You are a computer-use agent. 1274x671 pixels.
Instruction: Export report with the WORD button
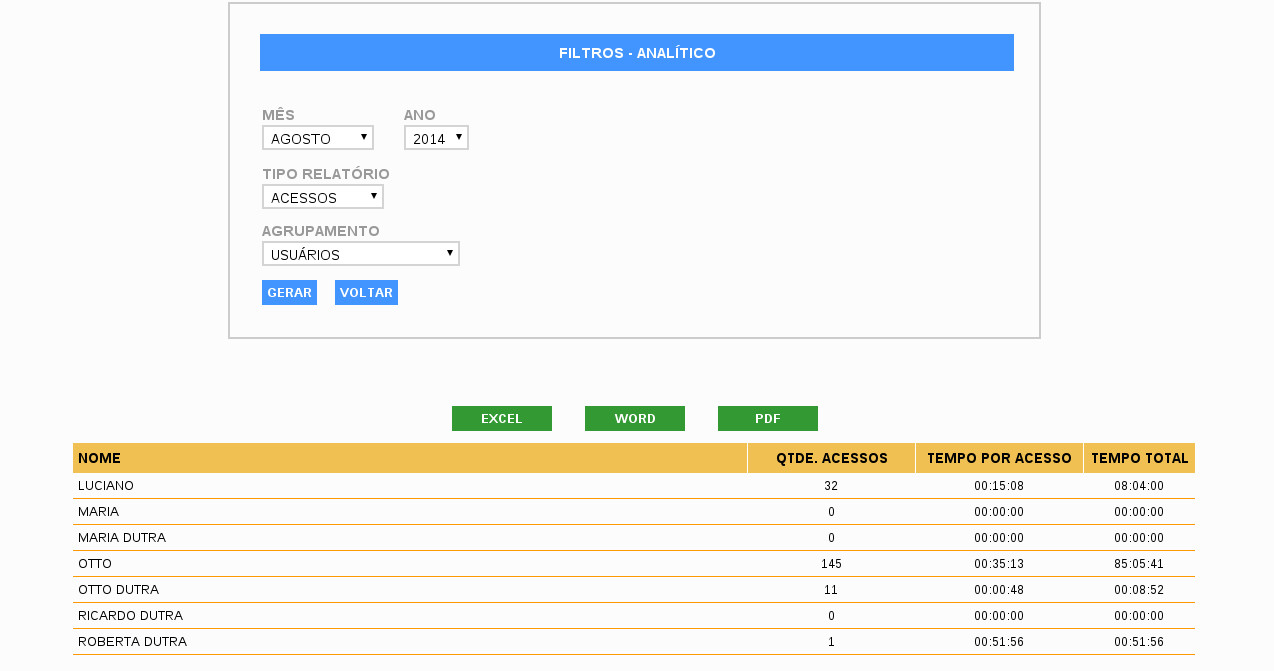coord(635,419)
